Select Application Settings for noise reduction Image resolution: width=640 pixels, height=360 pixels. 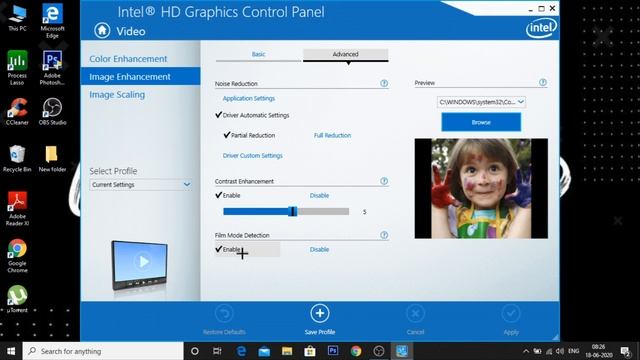[249, 98]
